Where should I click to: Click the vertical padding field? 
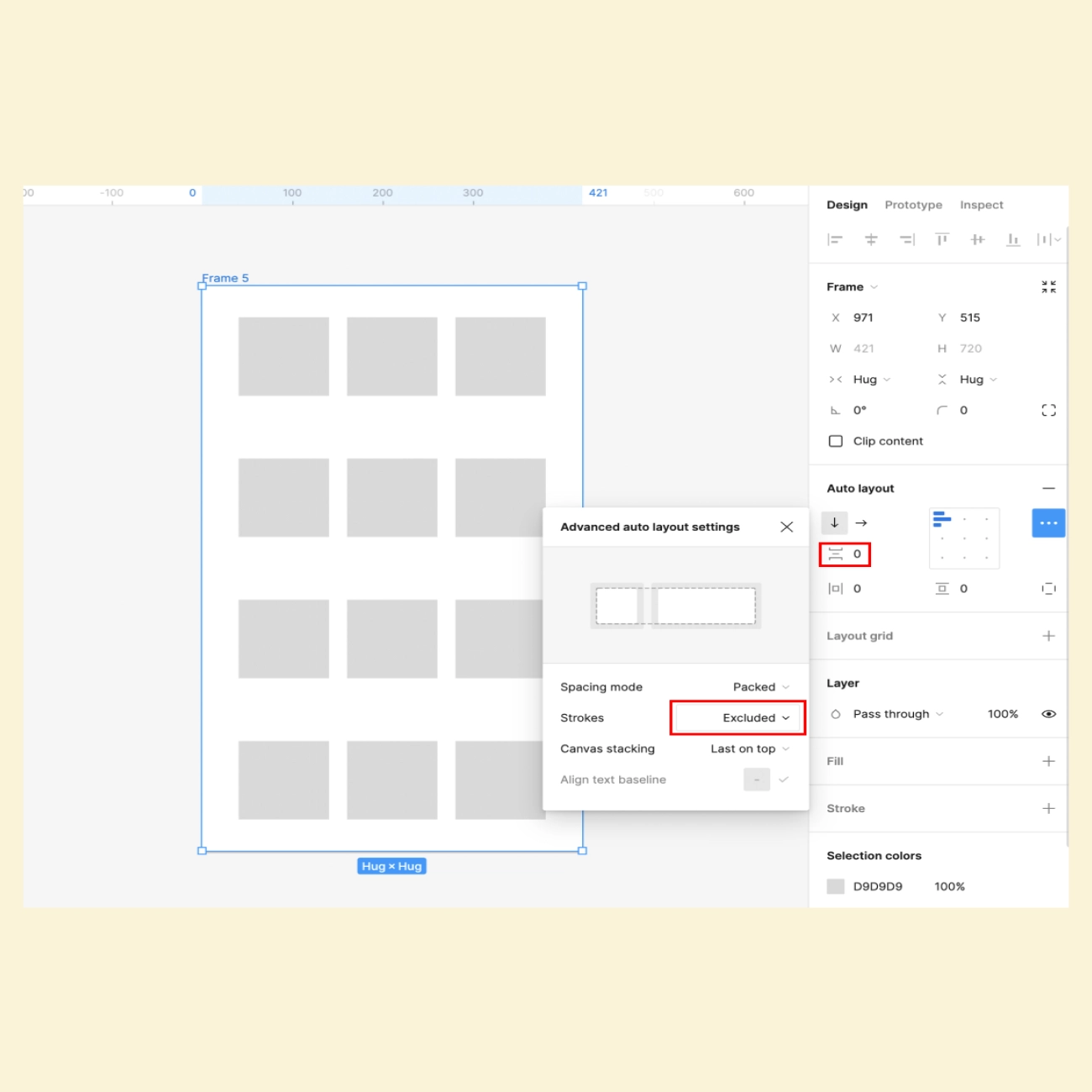963,589
